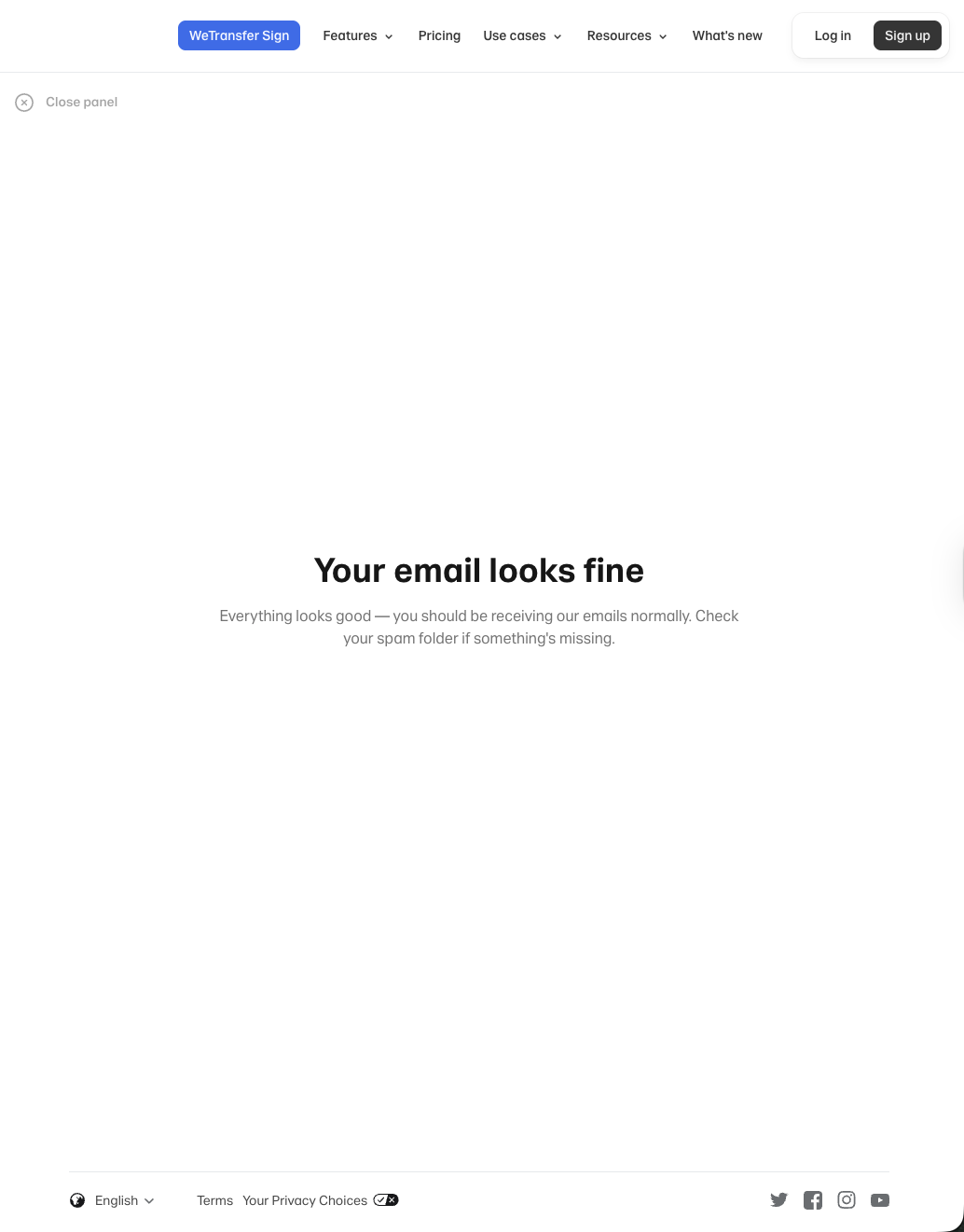Click the 'Your email looks fine' heading

click(479, 570)
